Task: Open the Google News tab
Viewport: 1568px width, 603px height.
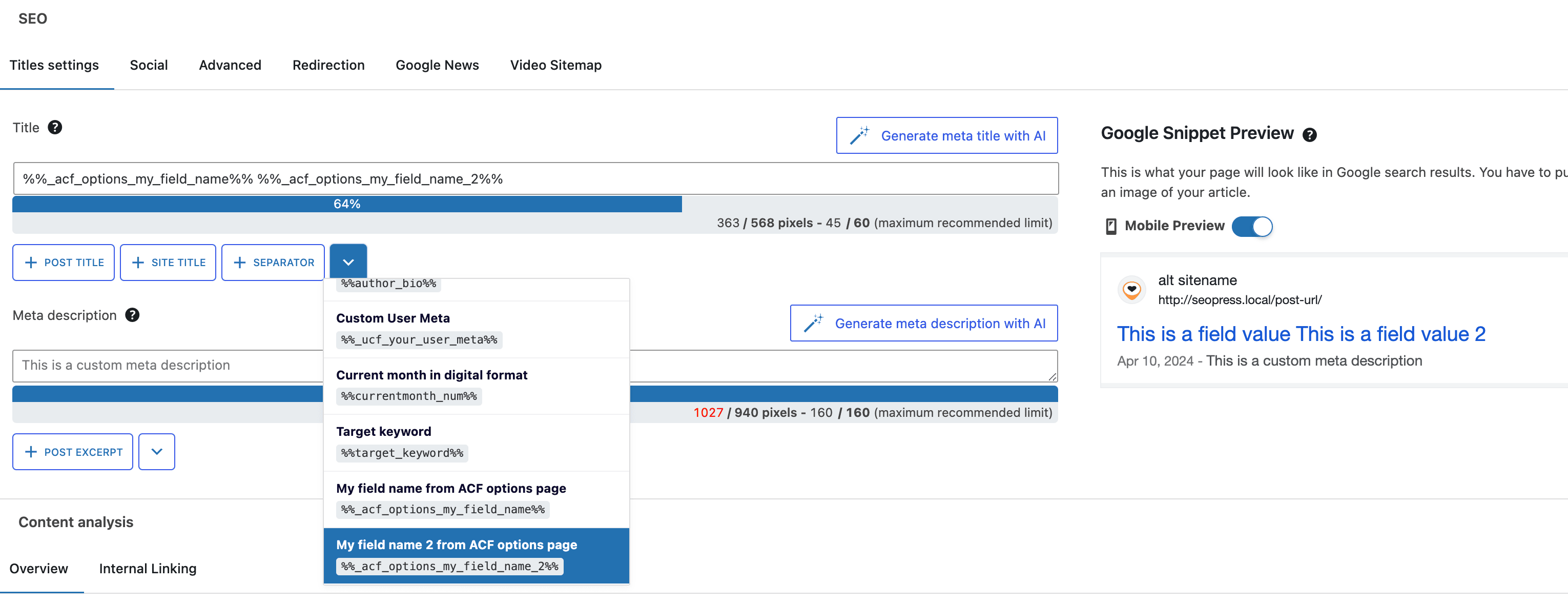Action: coord(437,65)
